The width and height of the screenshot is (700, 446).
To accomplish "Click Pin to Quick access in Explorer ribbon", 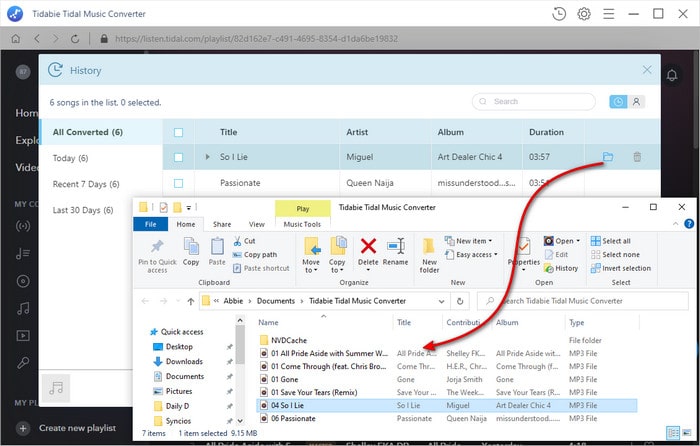I will tap(157, 255).
